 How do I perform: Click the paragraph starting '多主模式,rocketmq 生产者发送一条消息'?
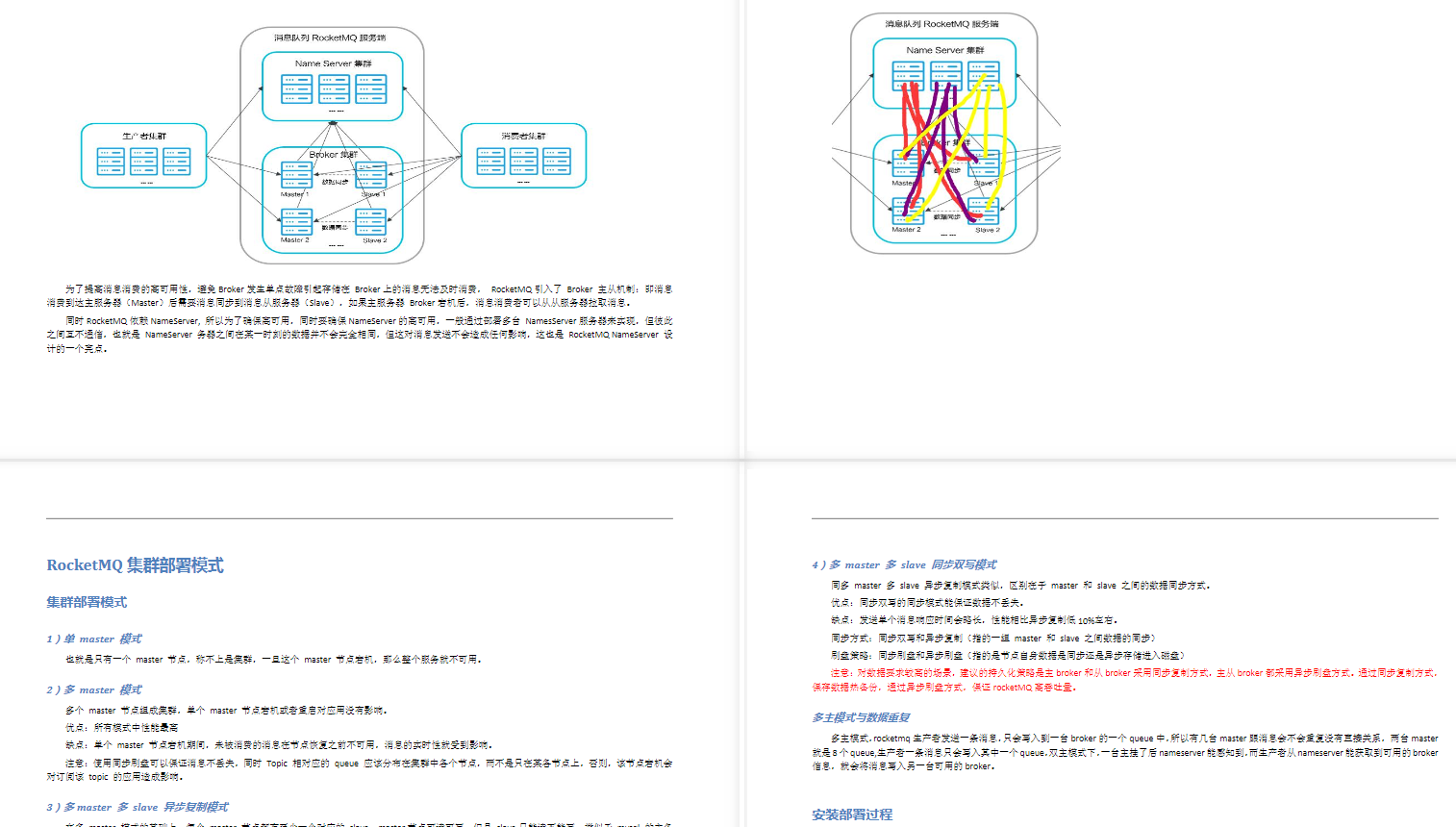tap(1125, 752)
